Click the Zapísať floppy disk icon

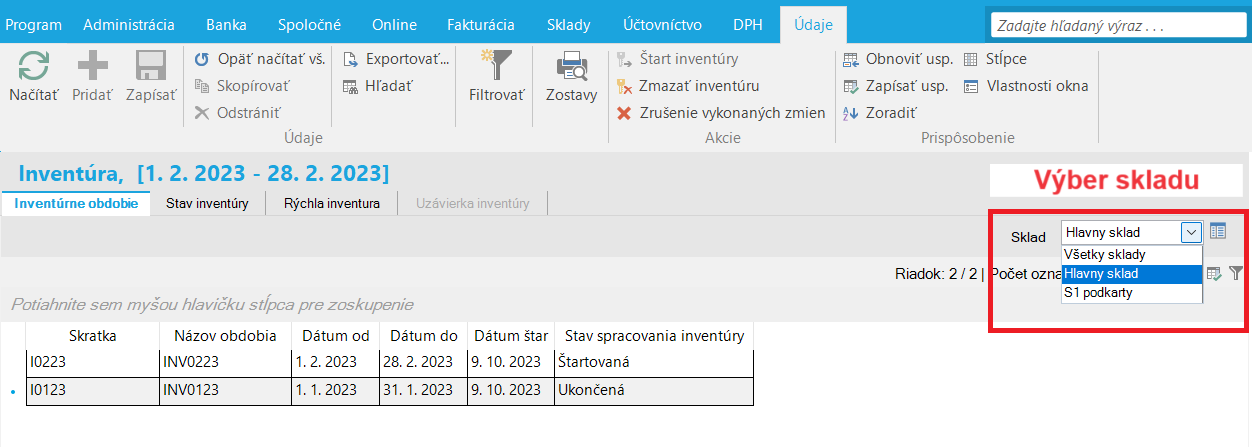point(151,67)
